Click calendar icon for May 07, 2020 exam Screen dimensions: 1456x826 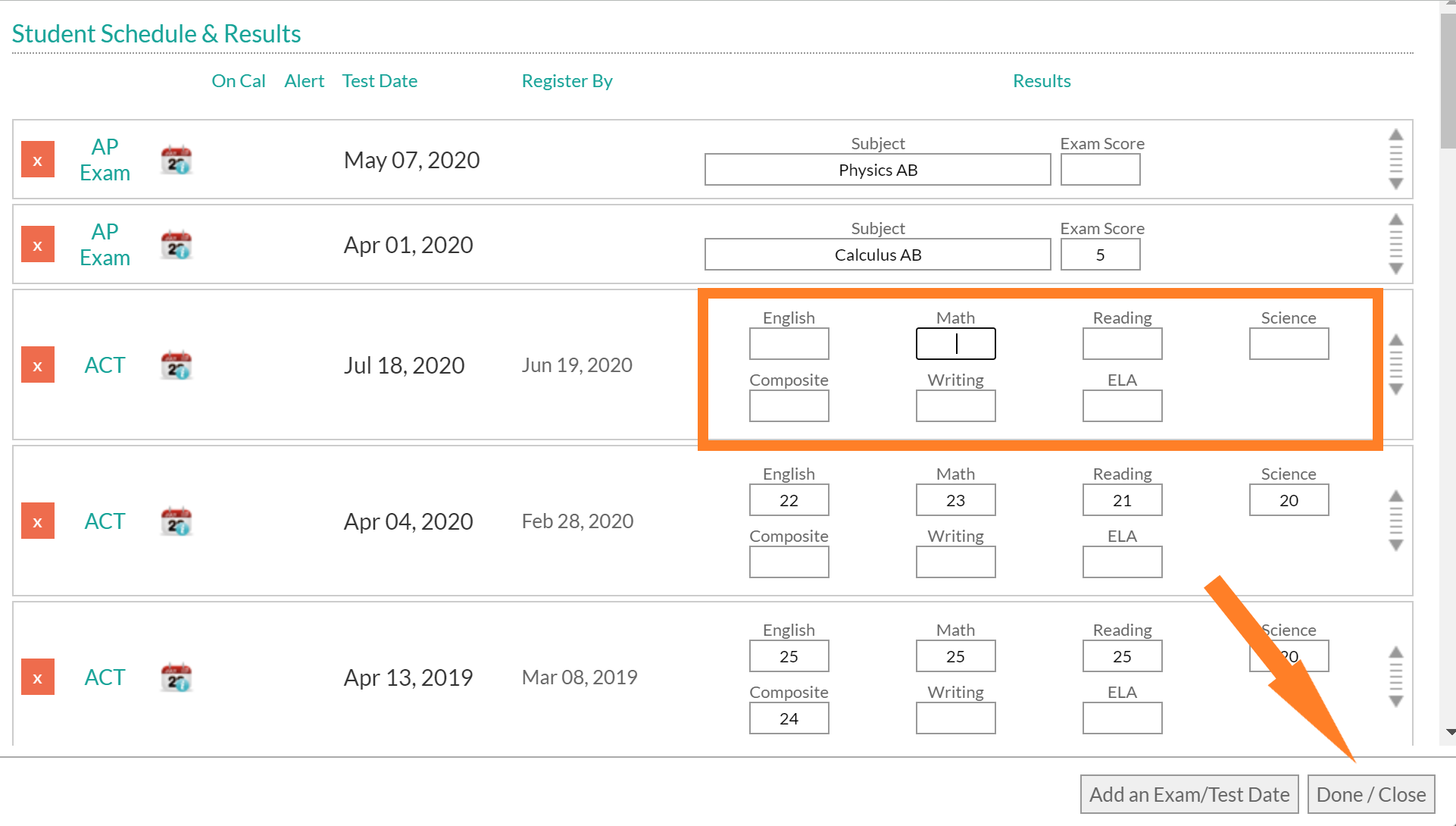click(x=177, y=160)
